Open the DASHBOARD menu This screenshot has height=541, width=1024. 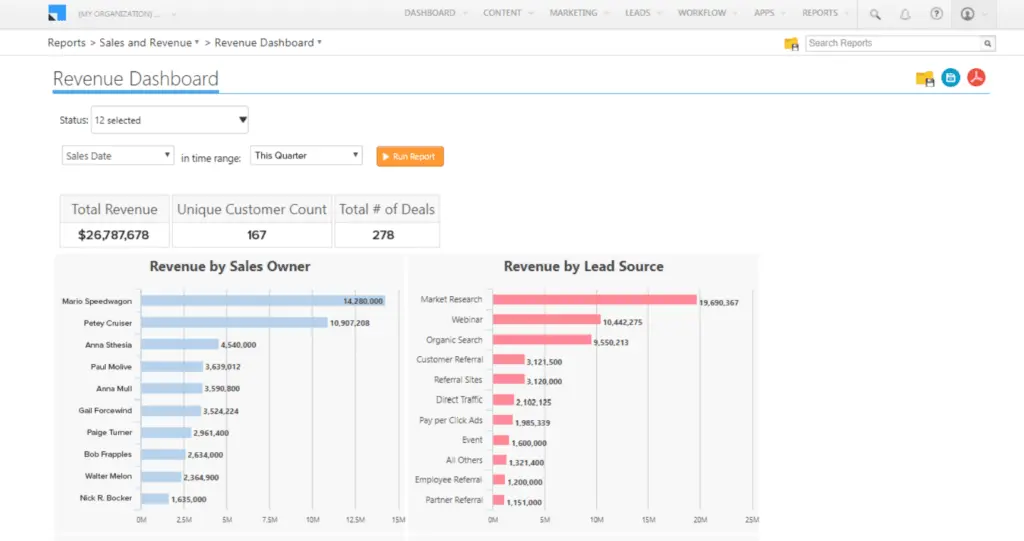click(435, 13)
